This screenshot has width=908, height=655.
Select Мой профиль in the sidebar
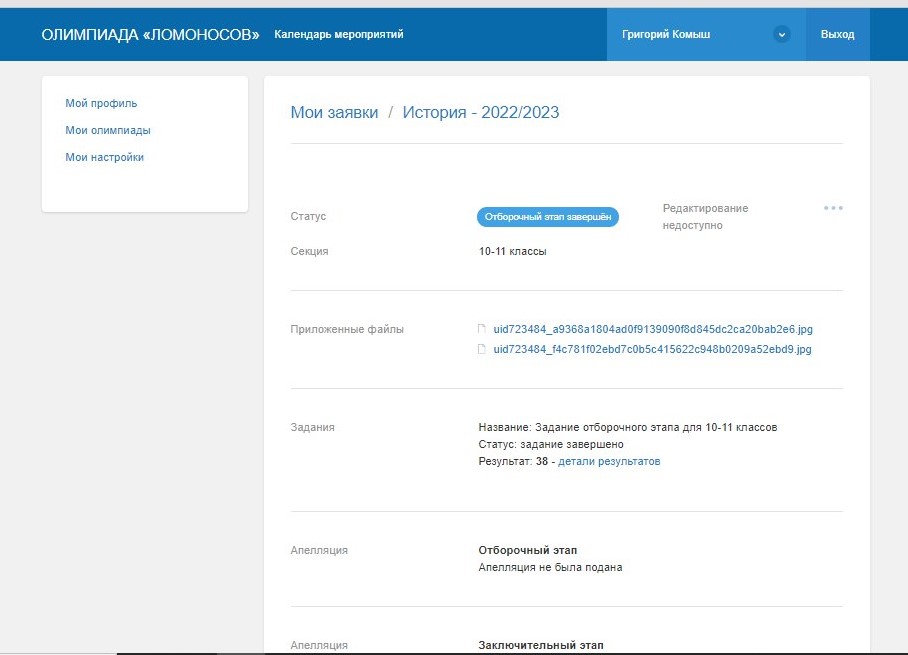[x=101, y=103]
